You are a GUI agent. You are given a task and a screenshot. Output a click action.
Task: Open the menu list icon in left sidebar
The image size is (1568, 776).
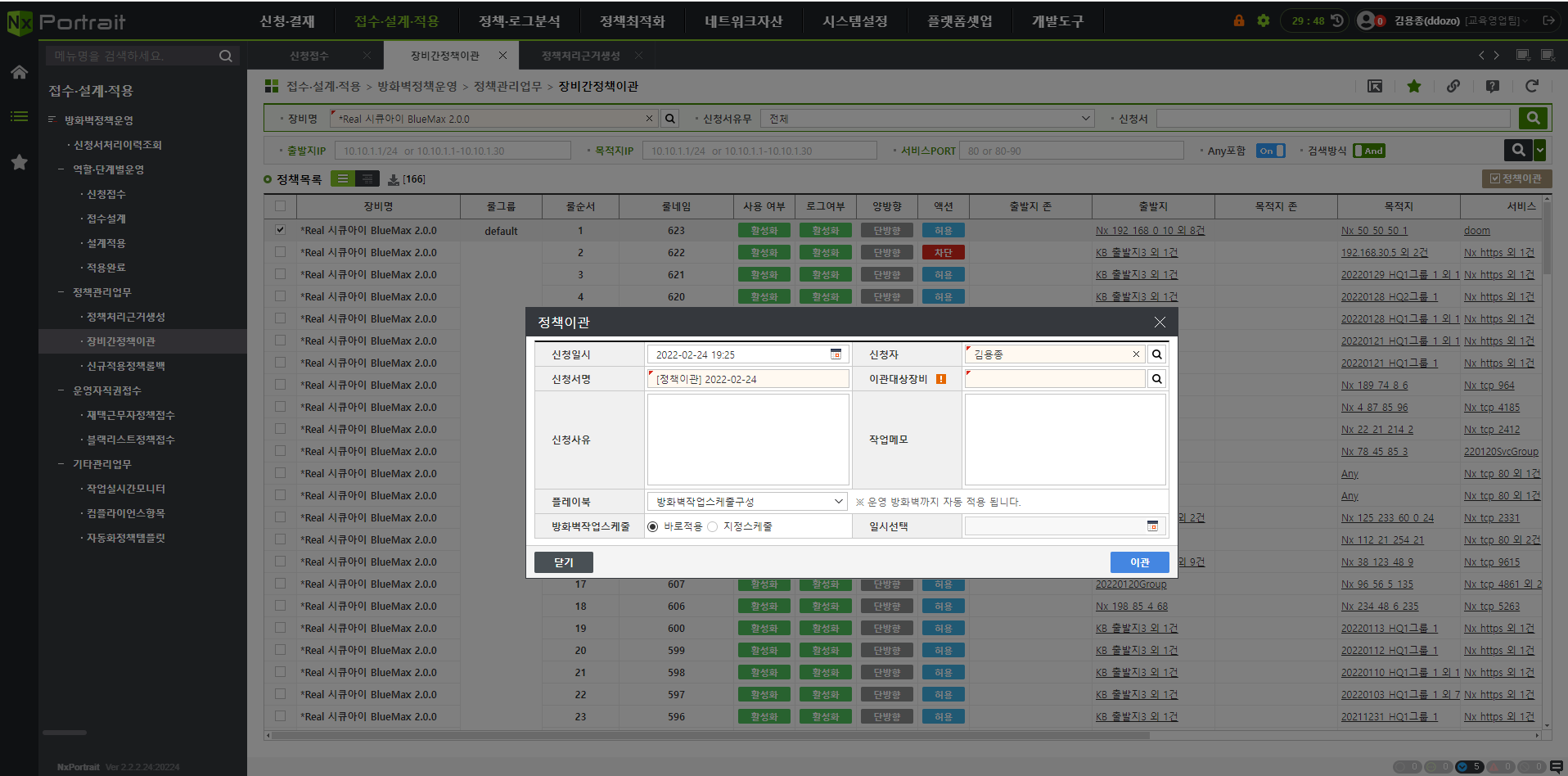click(19, 116)
